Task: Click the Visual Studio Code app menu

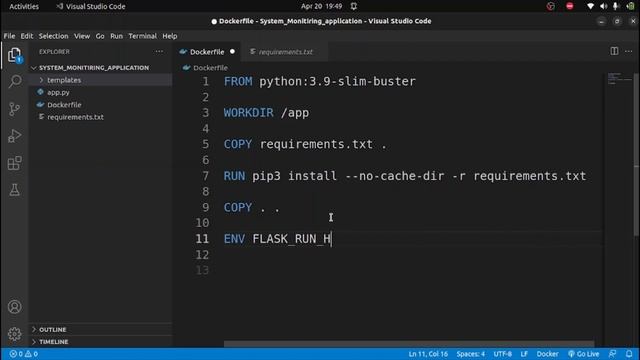Action: pos(91,6)
